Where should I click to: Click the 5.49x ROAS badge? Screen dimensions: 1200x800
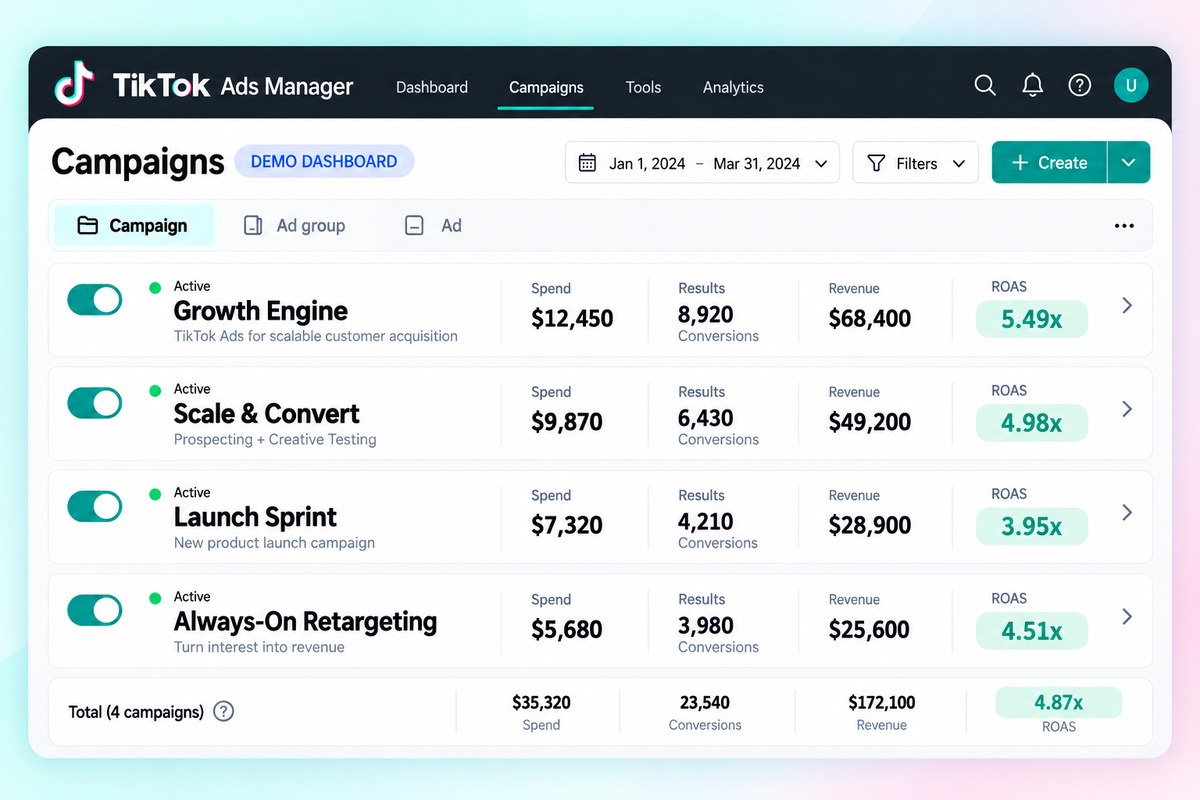pos(1032,319)
